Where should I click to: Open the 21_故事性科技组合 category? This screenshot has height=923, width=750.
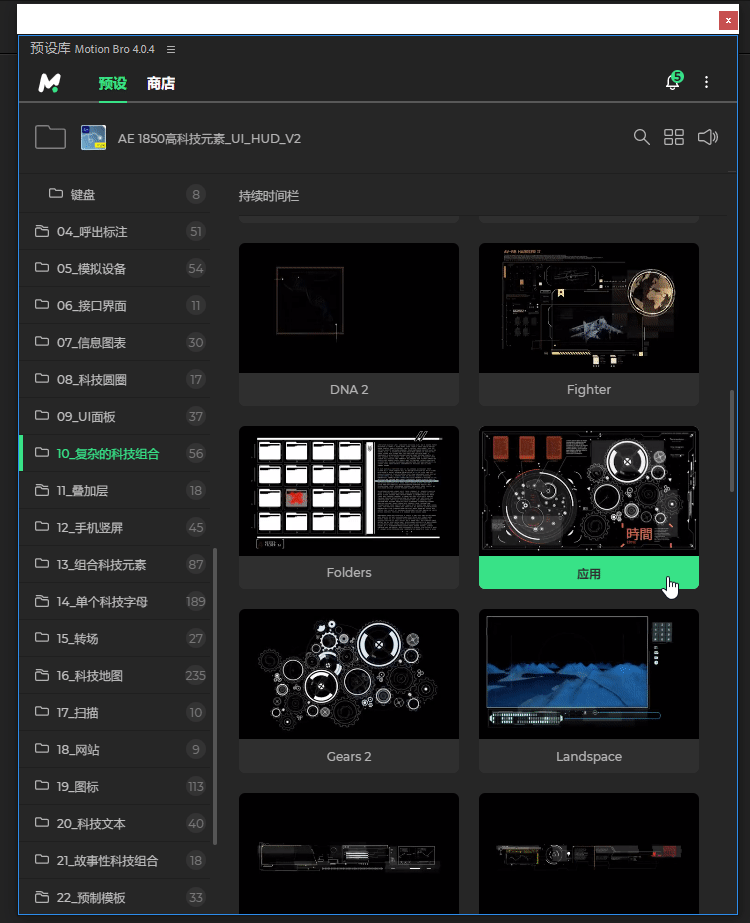point(115,861)
